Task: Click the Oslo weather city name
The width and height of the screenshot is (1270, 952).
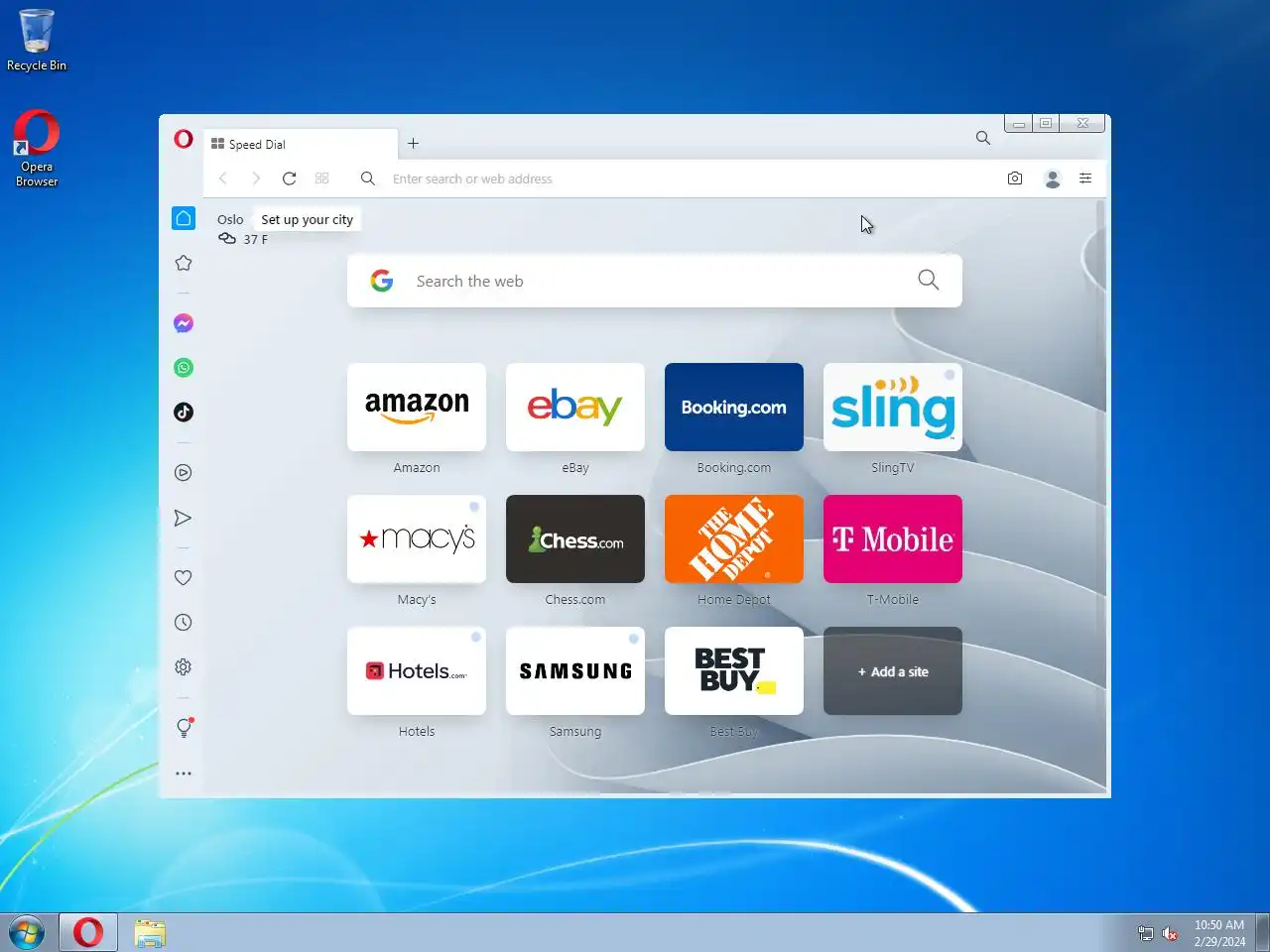Action: pos(230,219)
